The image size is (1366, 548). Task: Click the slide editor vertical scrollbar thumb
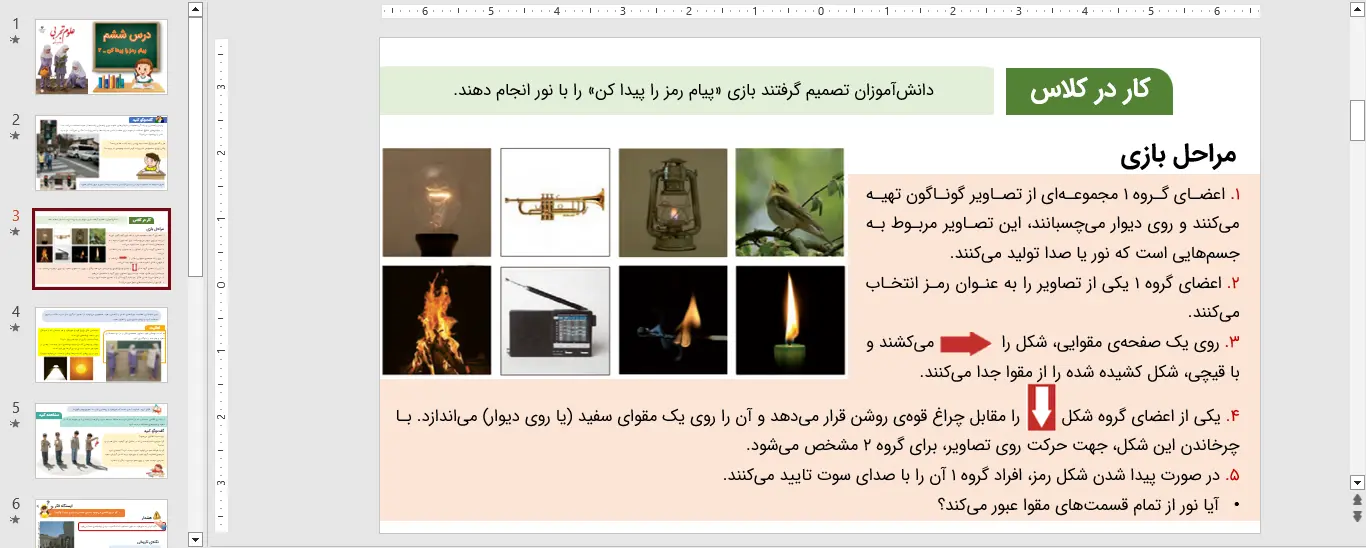[1357, 120]
